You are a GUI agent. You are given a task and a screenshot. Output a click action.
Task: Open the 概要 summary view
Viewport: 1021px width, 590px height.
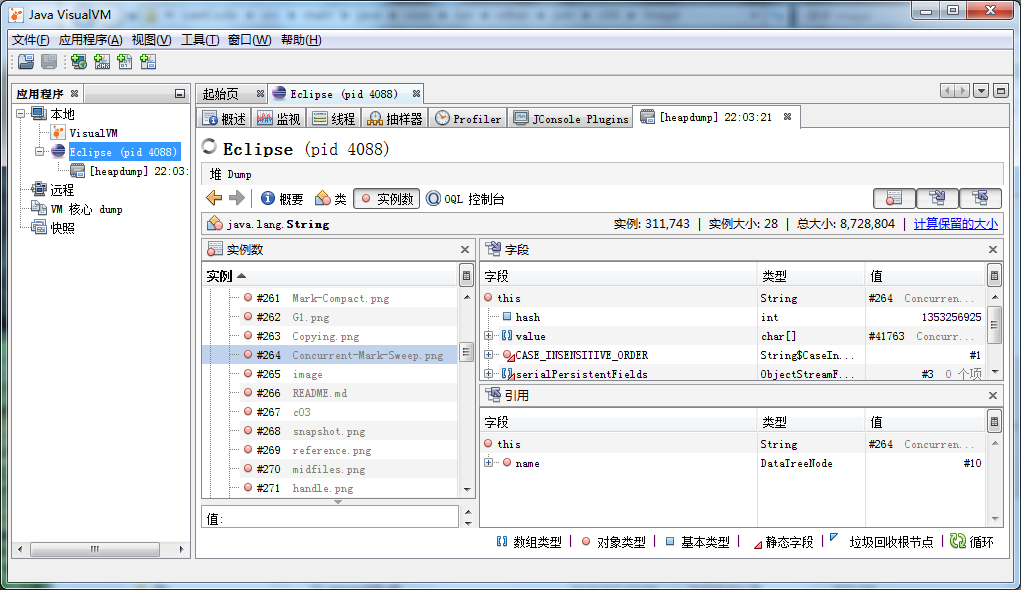[x=282, y=199]
